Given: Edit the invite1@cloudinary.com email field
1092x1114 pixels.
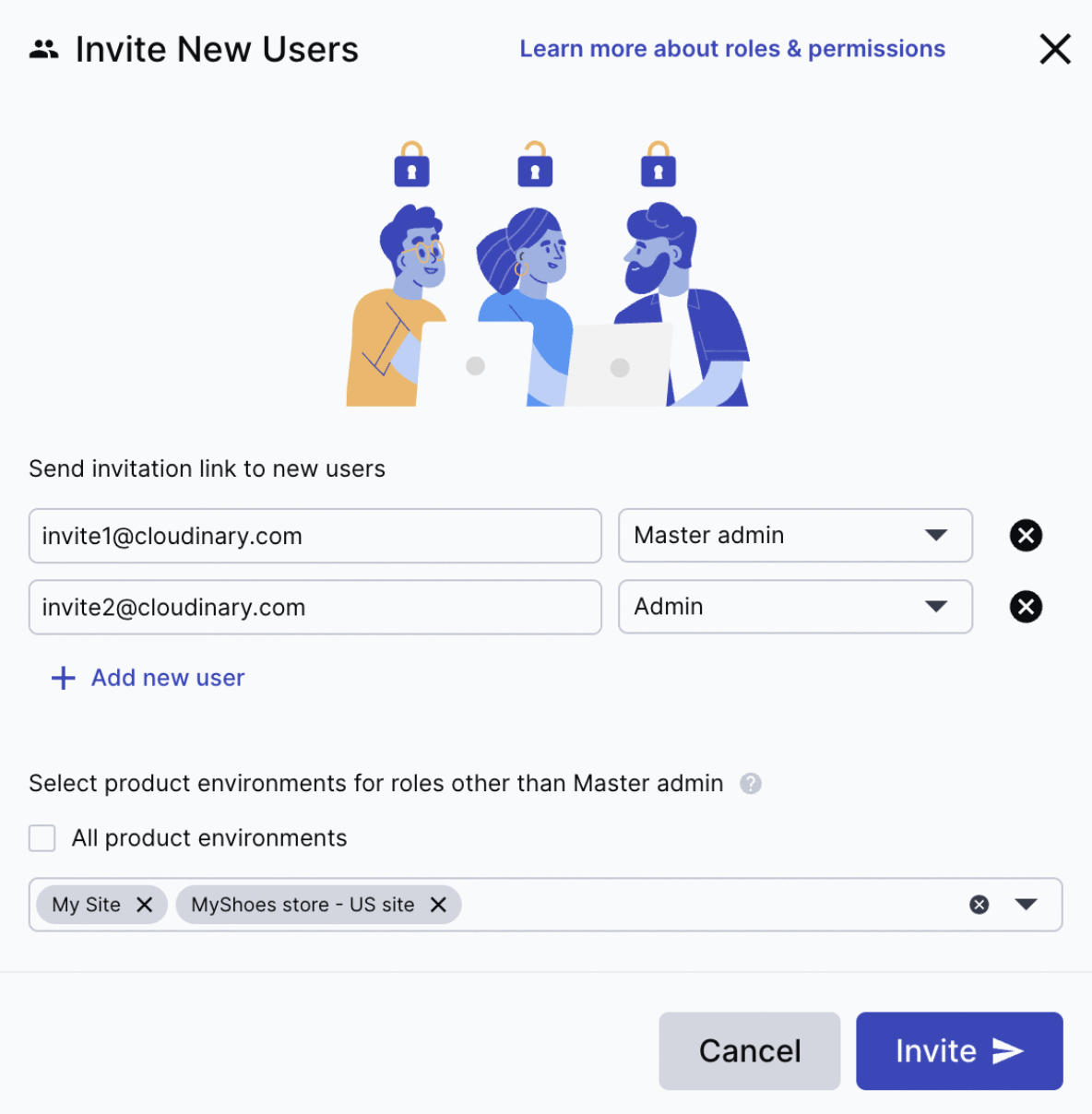Looking at the screenshot, I should click(315, 536).
